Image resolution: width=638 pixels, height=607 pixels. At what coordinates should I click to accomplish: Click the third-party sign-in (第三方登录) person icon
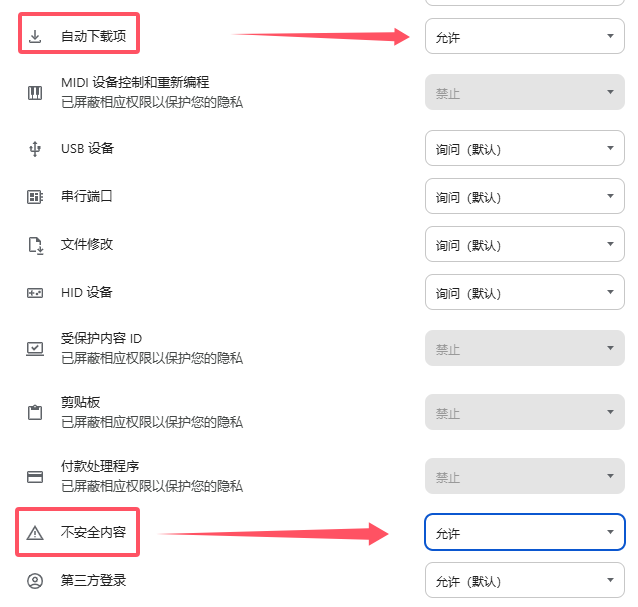click(35, 581)
